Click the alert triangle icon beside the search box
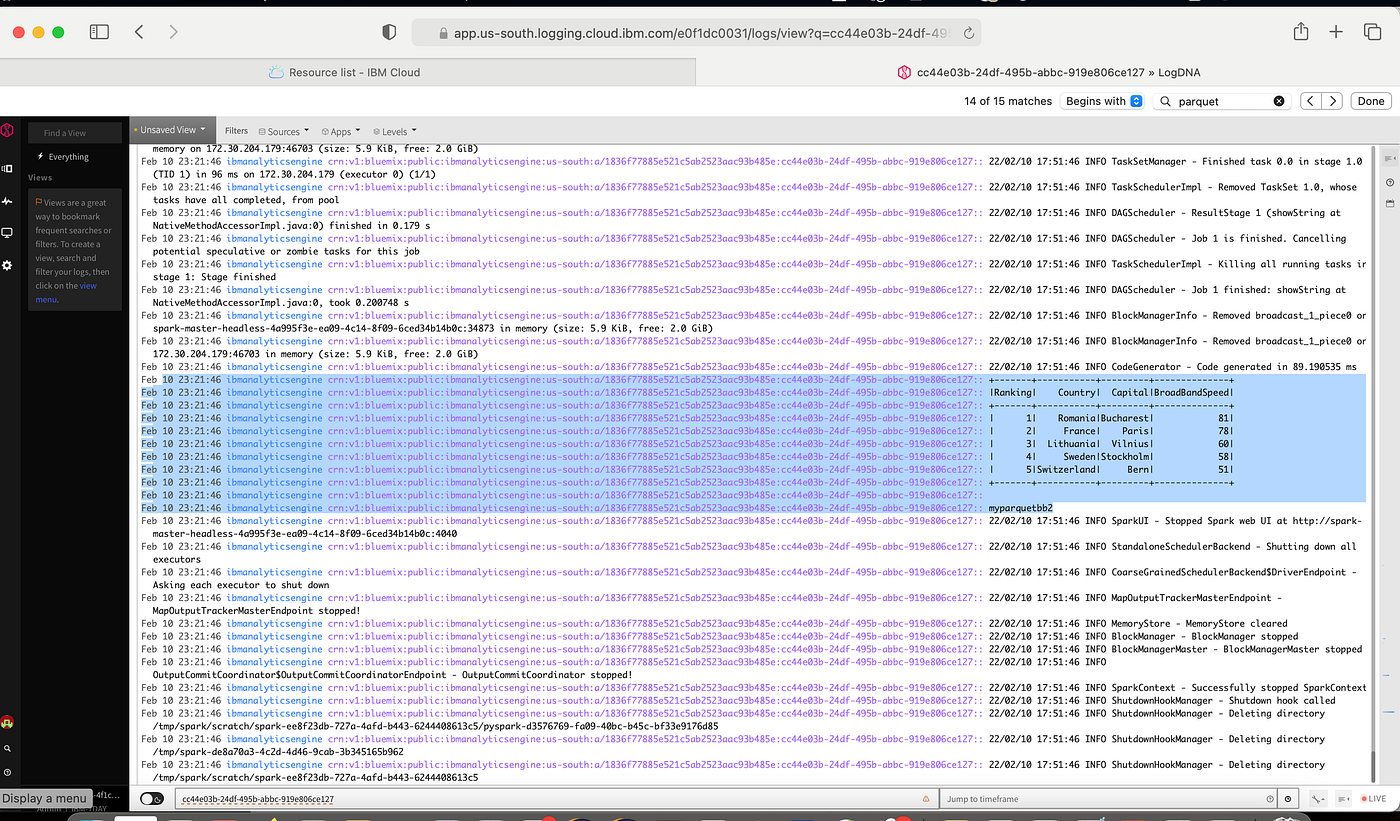Screen dimensions: 1400x821 (927, 799)
